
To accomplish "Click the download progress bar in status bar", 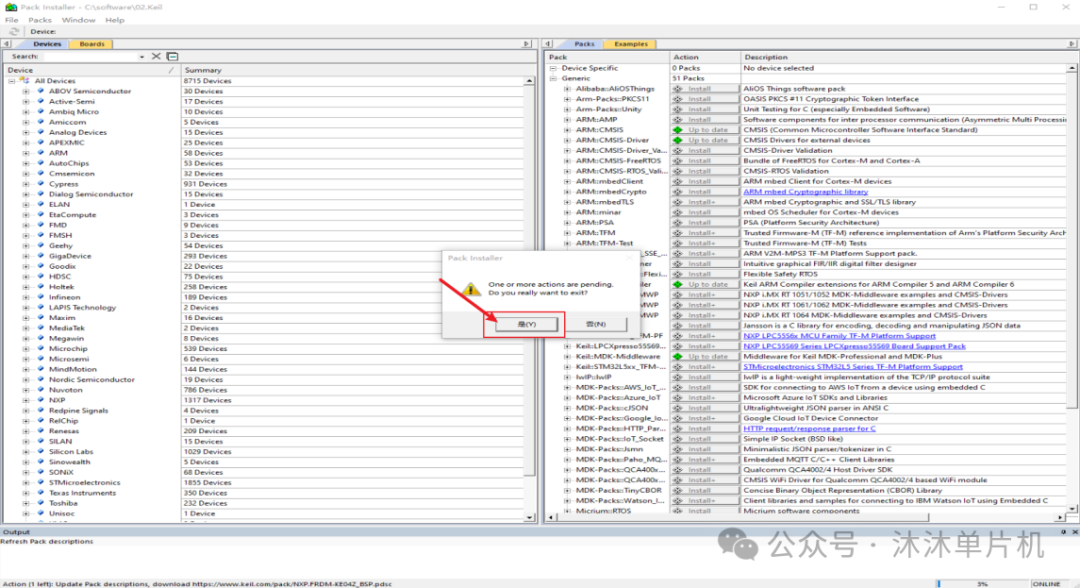I will [x=983, y=584].
